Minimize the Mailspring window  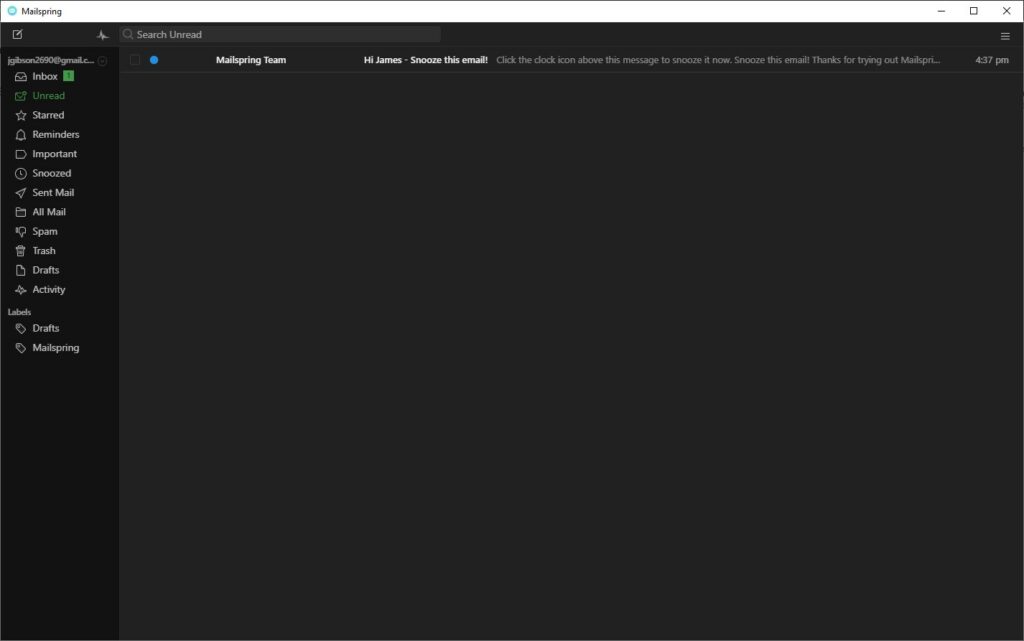(x=941, y=11)
